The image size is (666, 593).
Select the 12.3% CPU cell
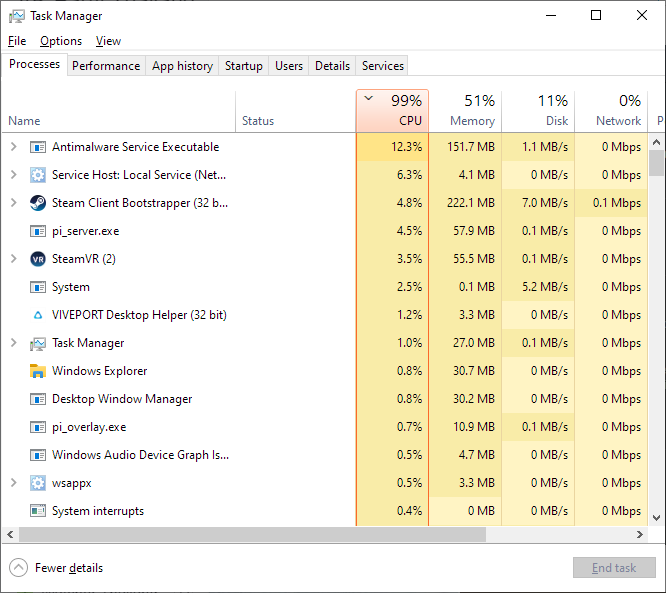[x=392, y=147]
